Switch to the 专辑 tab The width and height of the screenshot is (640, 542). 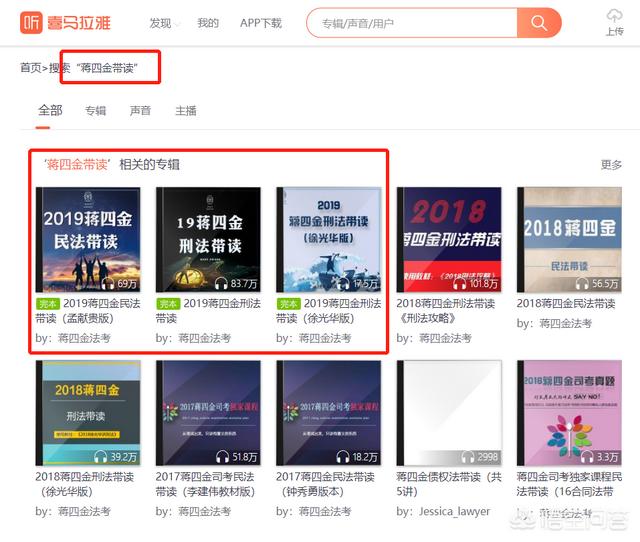(x=96, y=111)
